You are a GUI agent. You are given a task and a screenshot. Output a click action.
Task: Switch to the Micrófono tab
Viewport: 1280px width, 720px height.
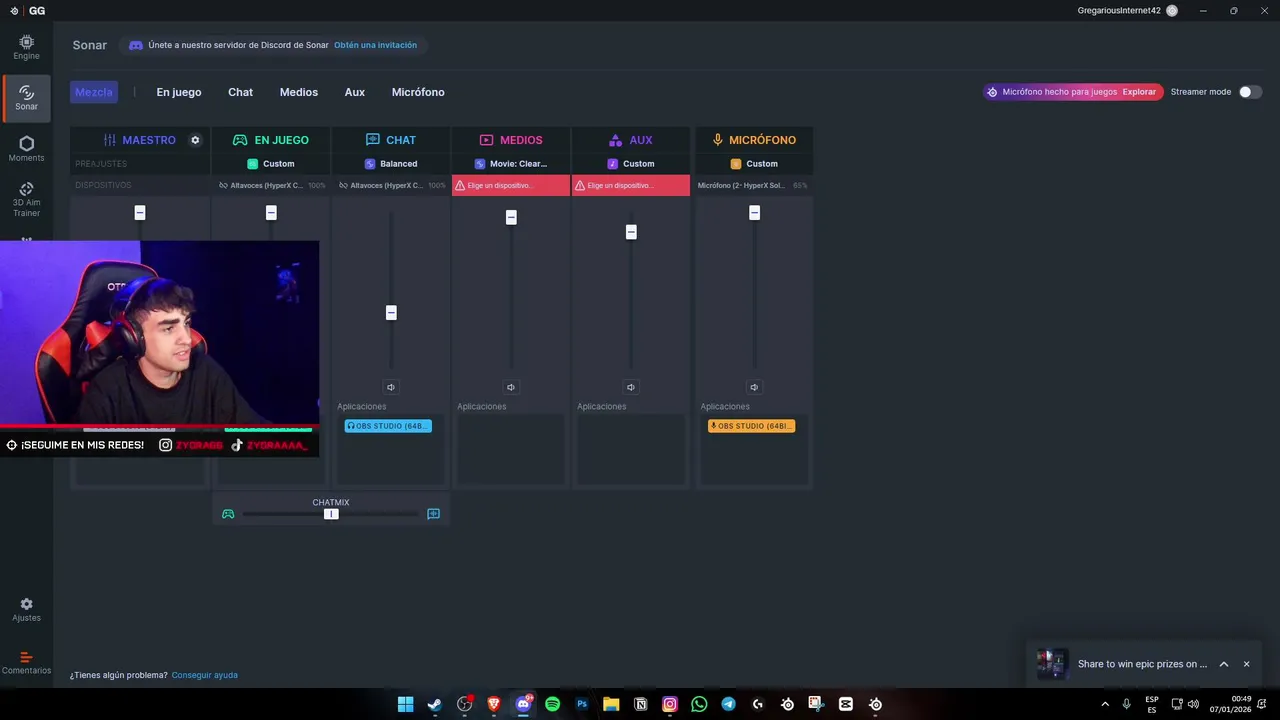pyautogui.click(x=418, y=92)
